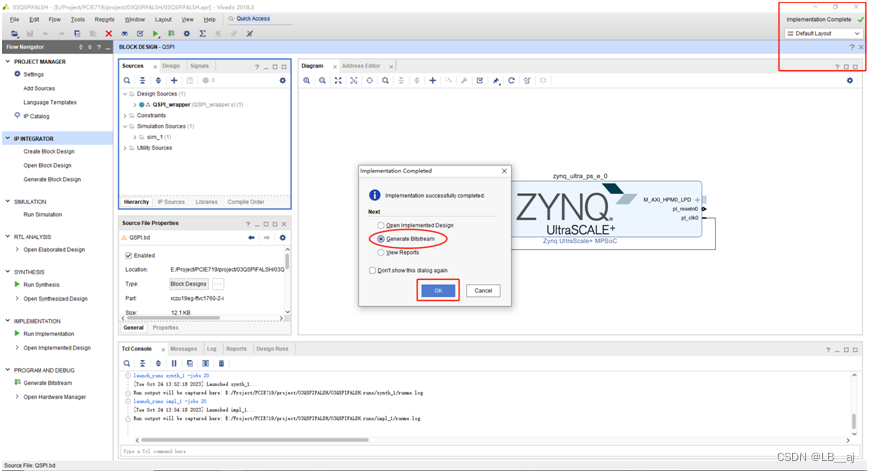Click validate design checkbox icon in Diagram
The height and width of the screenshot is (473, 869).
480,80
